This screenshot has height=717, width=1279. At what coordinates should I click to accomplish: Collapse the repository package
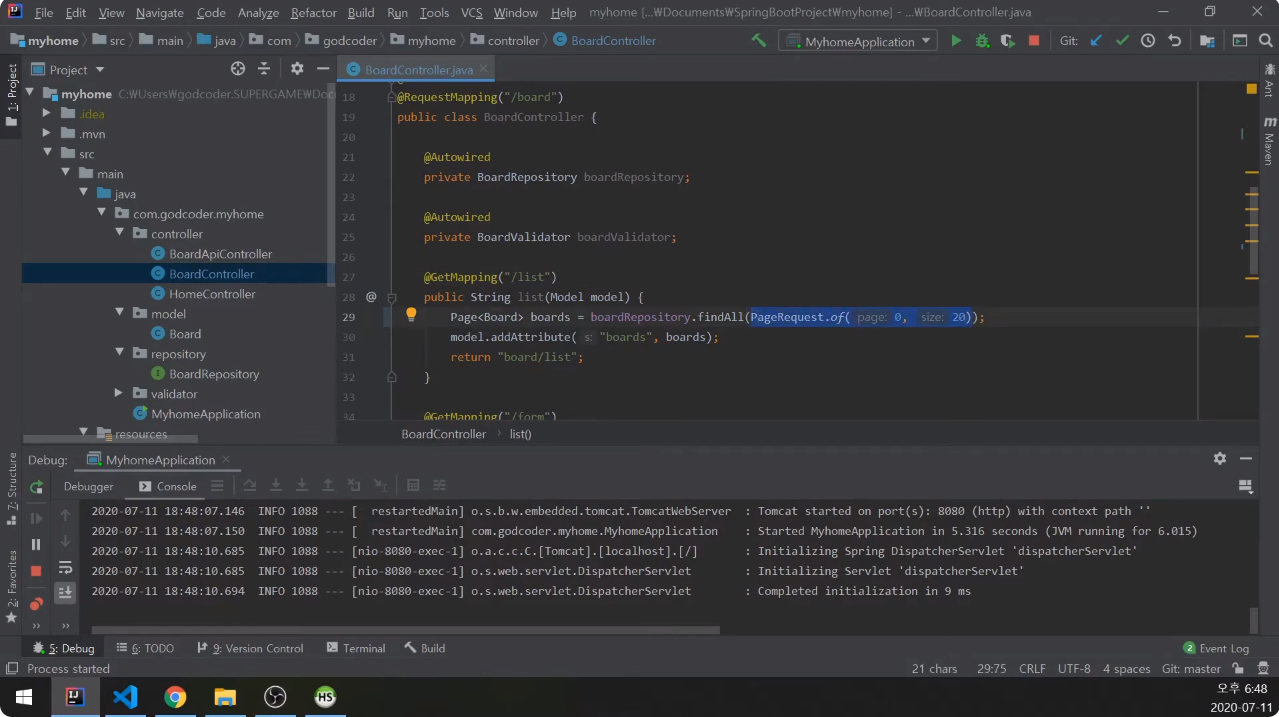(119, 353)
